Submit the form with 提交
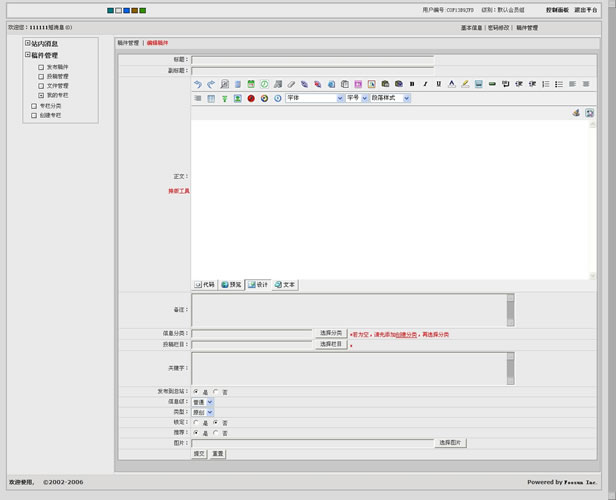Image resolution: width=616 pixels, height=500 pixels. [x=199, y=454]
